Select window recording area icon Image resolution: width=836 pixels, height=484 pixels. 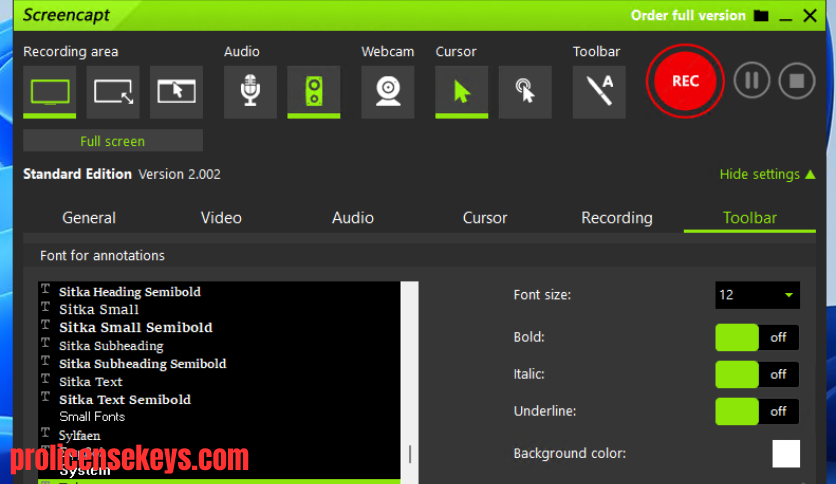click(x=176, y=92)
